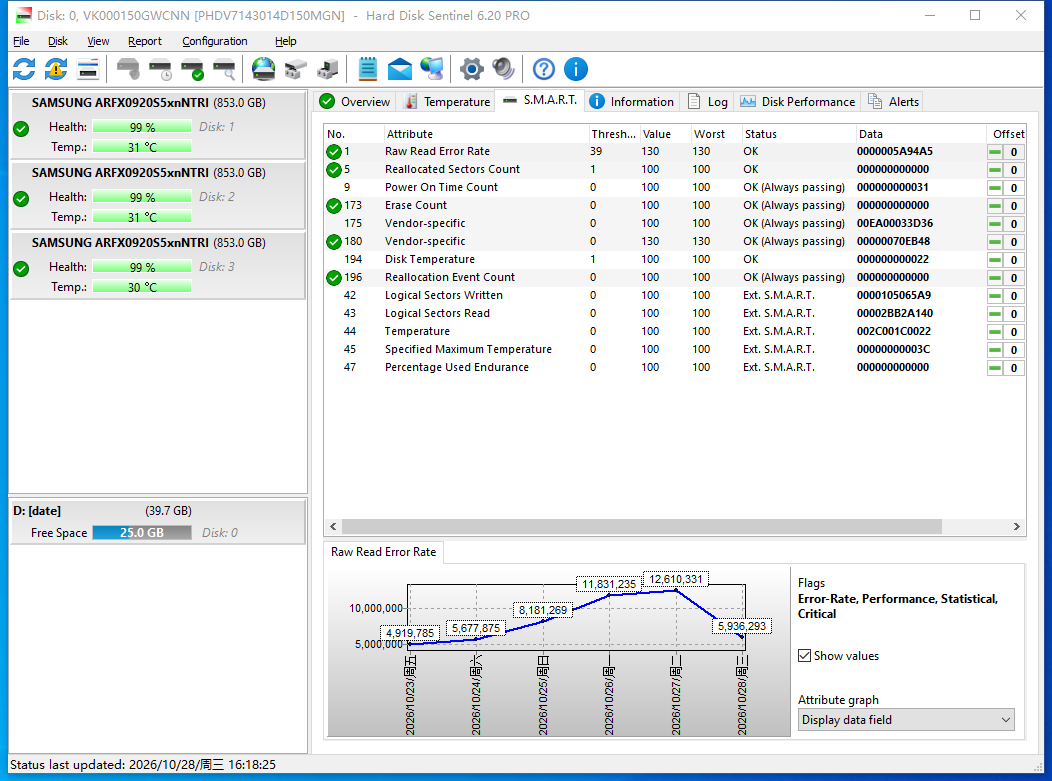Select the Logical Sectors Written attribute
Image resolution: width=1052 pixels, height=781 pixels.
pyautogui.click(x=443, y=295)
